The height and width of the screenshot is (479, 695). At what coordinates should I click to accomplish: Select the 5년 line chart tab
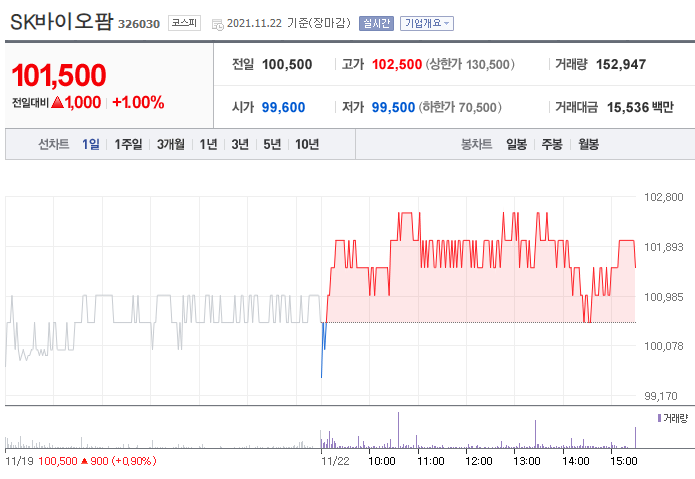pos(272,144)
